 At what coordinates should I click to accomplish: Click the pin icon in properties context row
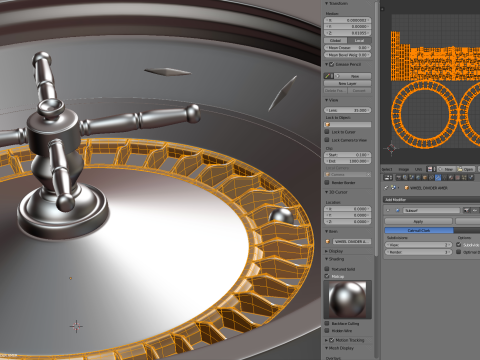[x=386, y=188]
